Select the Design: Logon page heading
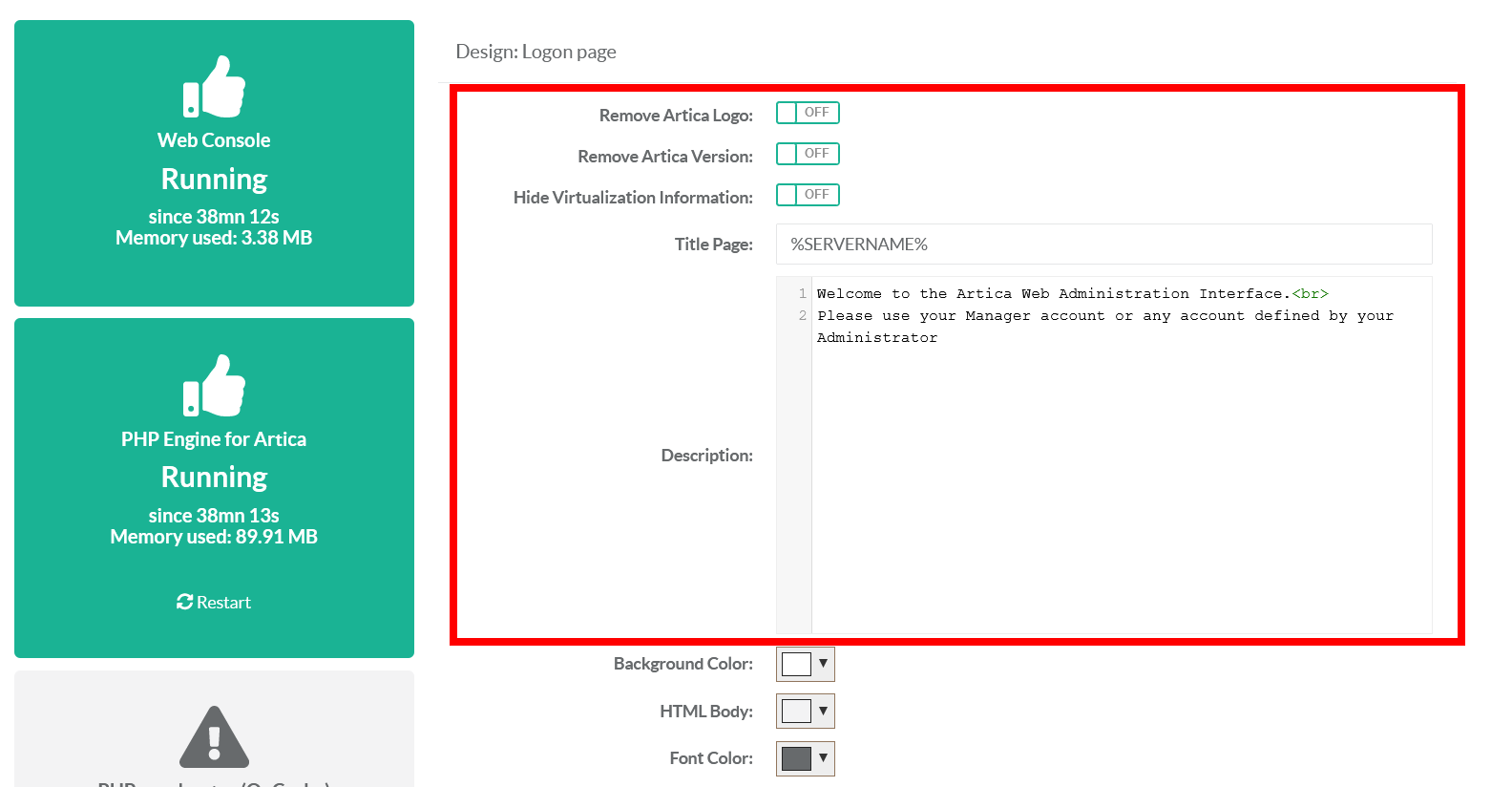The image size is (1512, 787). tap(535, 52)
